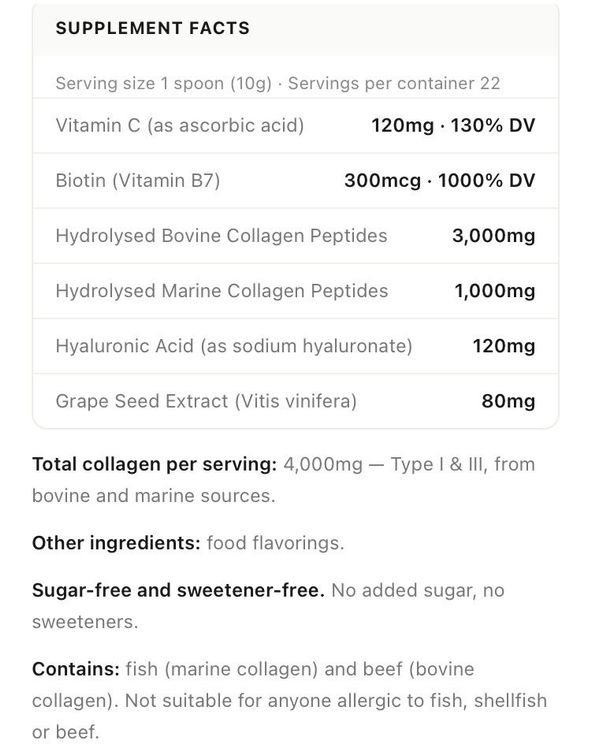The height and width of the screenshot is (750, 591).
Task: Click the 120mg · 130% DV value
Action: click(453, 126)
